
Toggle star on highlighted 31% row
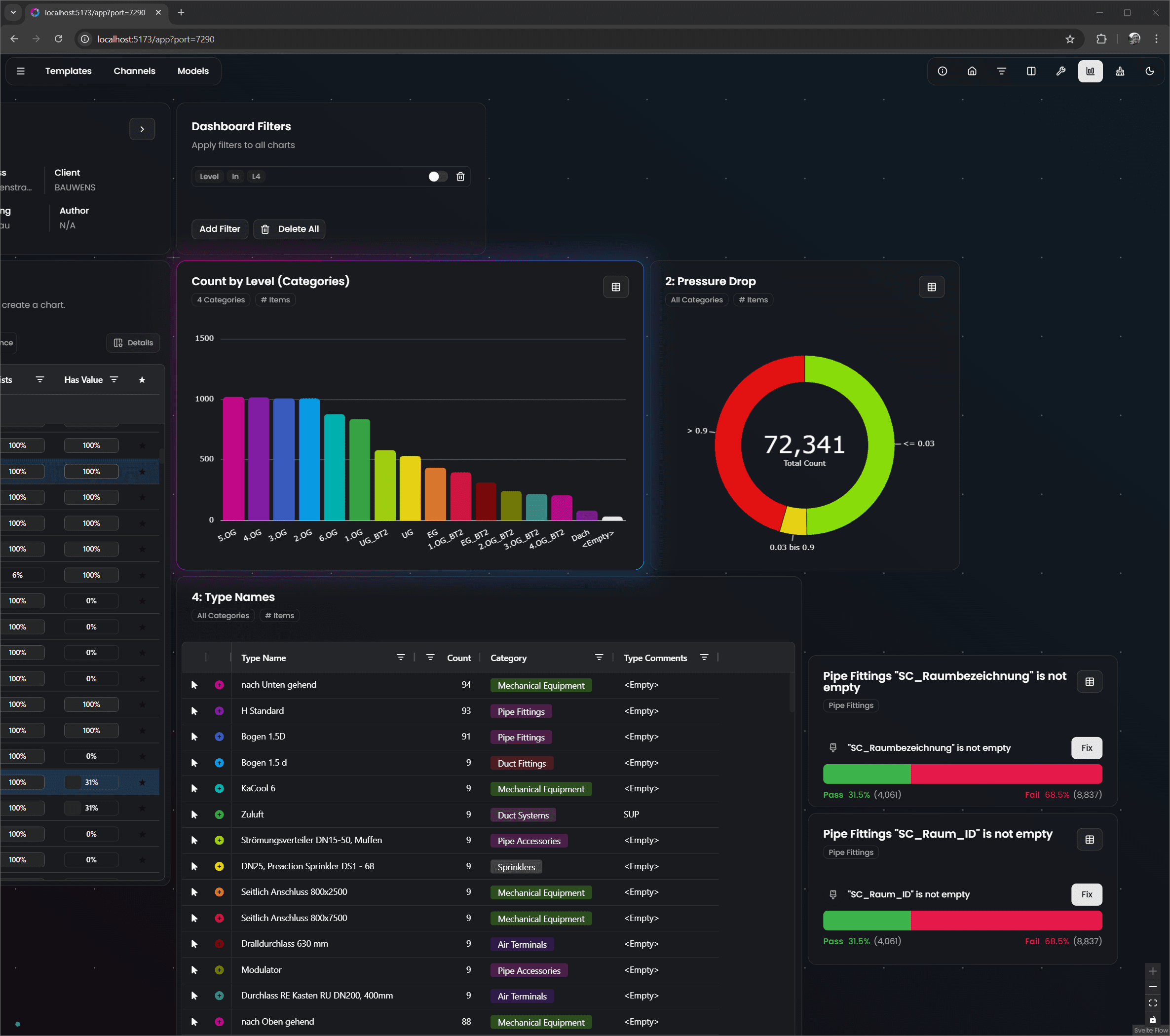[142, 782]
